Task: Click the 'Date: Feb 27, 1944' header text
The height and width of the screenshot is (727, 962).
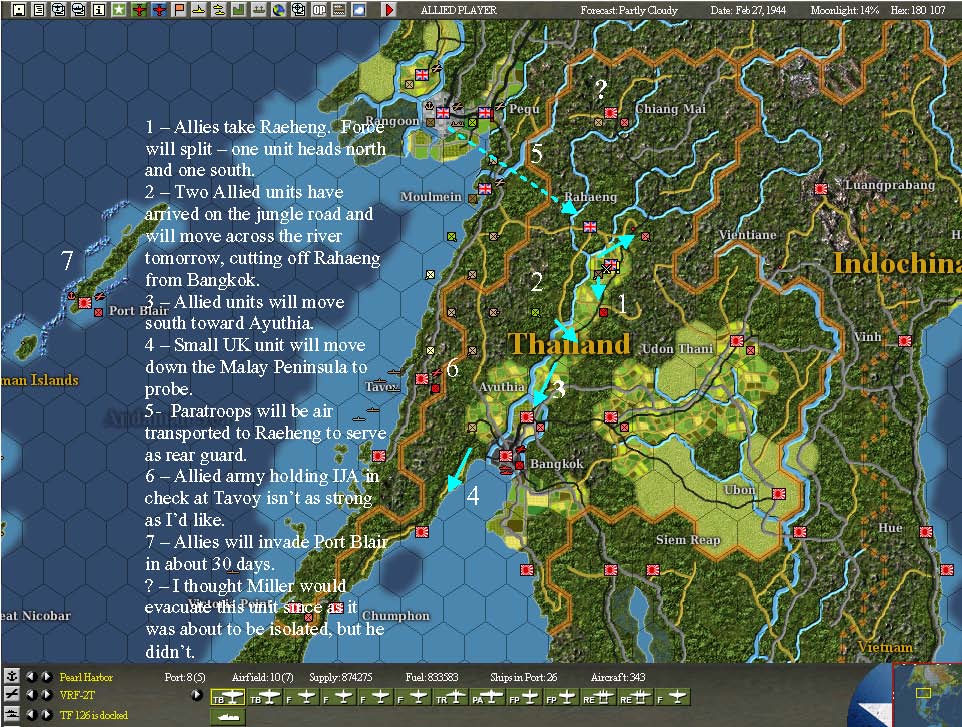Action: (748, 10)
